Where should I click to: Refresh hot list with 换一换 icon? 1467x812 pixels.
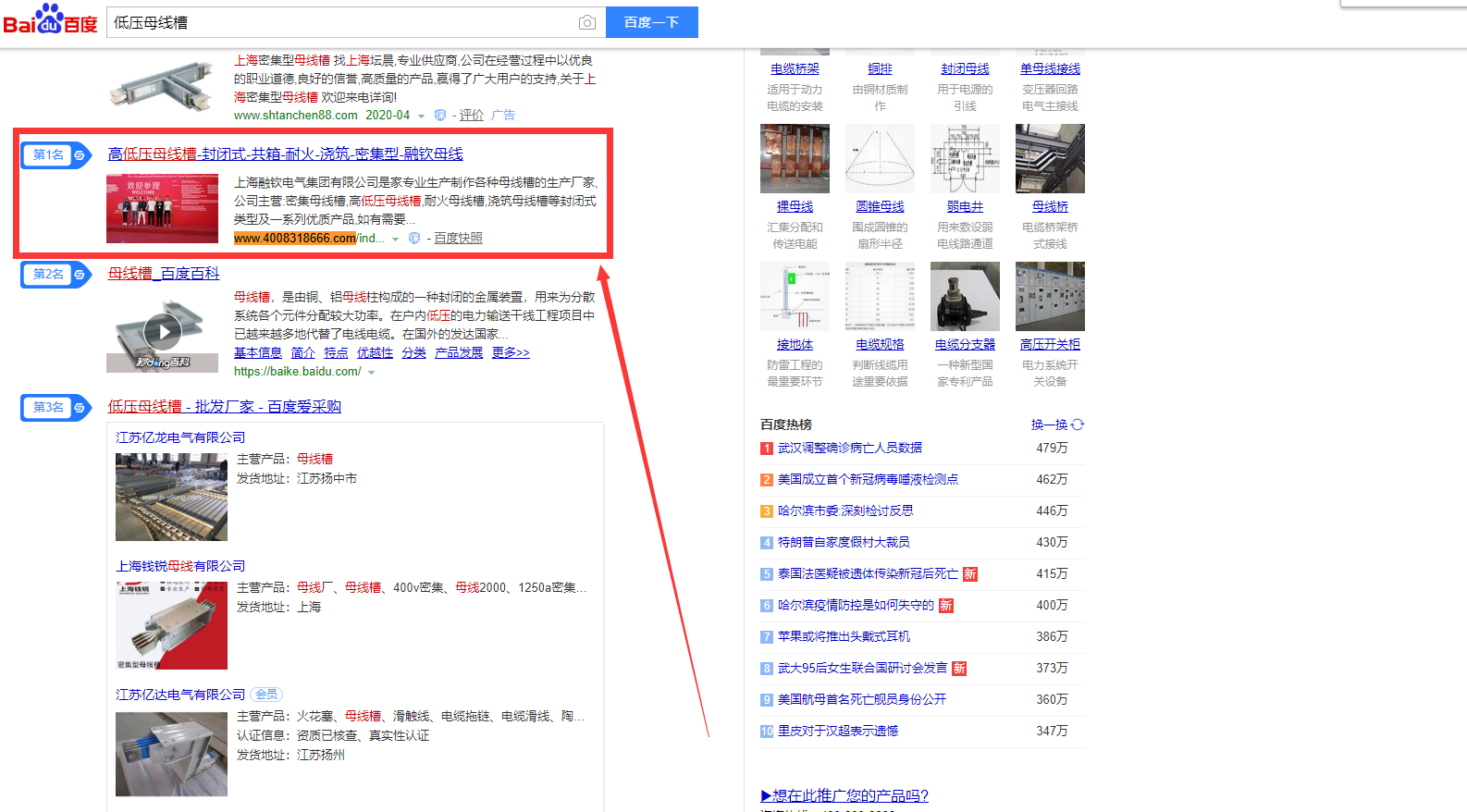1078,424
